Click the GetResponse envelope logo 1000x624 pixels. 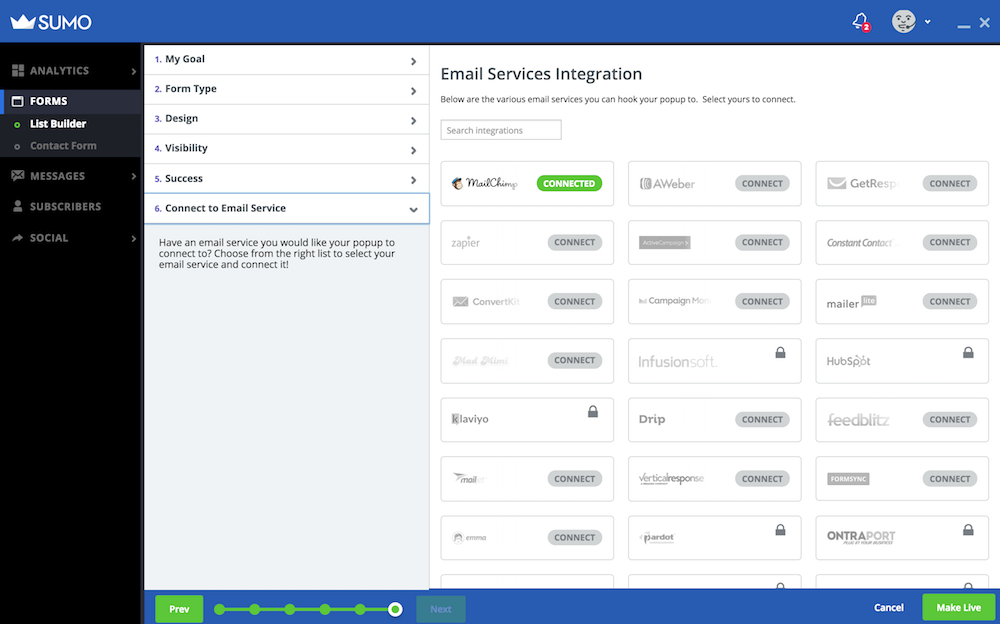837,184
